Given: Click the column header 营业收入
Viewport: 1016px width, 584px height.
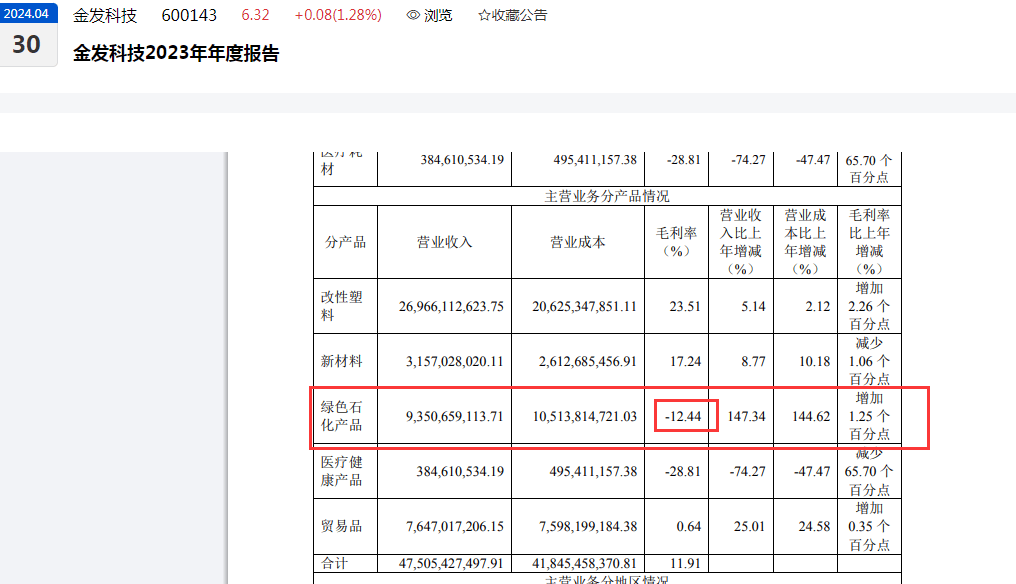Looking at the screenshot, I should pyautogui.click(x=444, y=242).
